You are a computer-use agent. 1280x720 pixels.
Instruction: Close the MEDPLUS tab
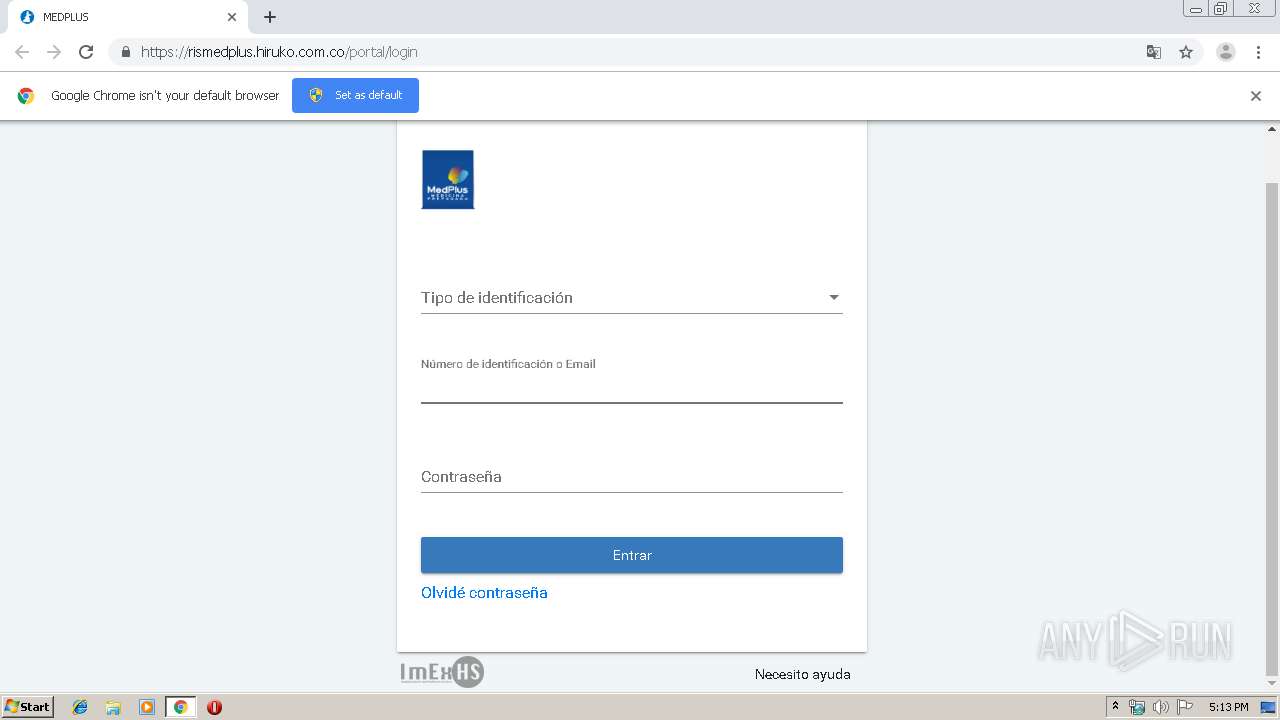[232, 17]
